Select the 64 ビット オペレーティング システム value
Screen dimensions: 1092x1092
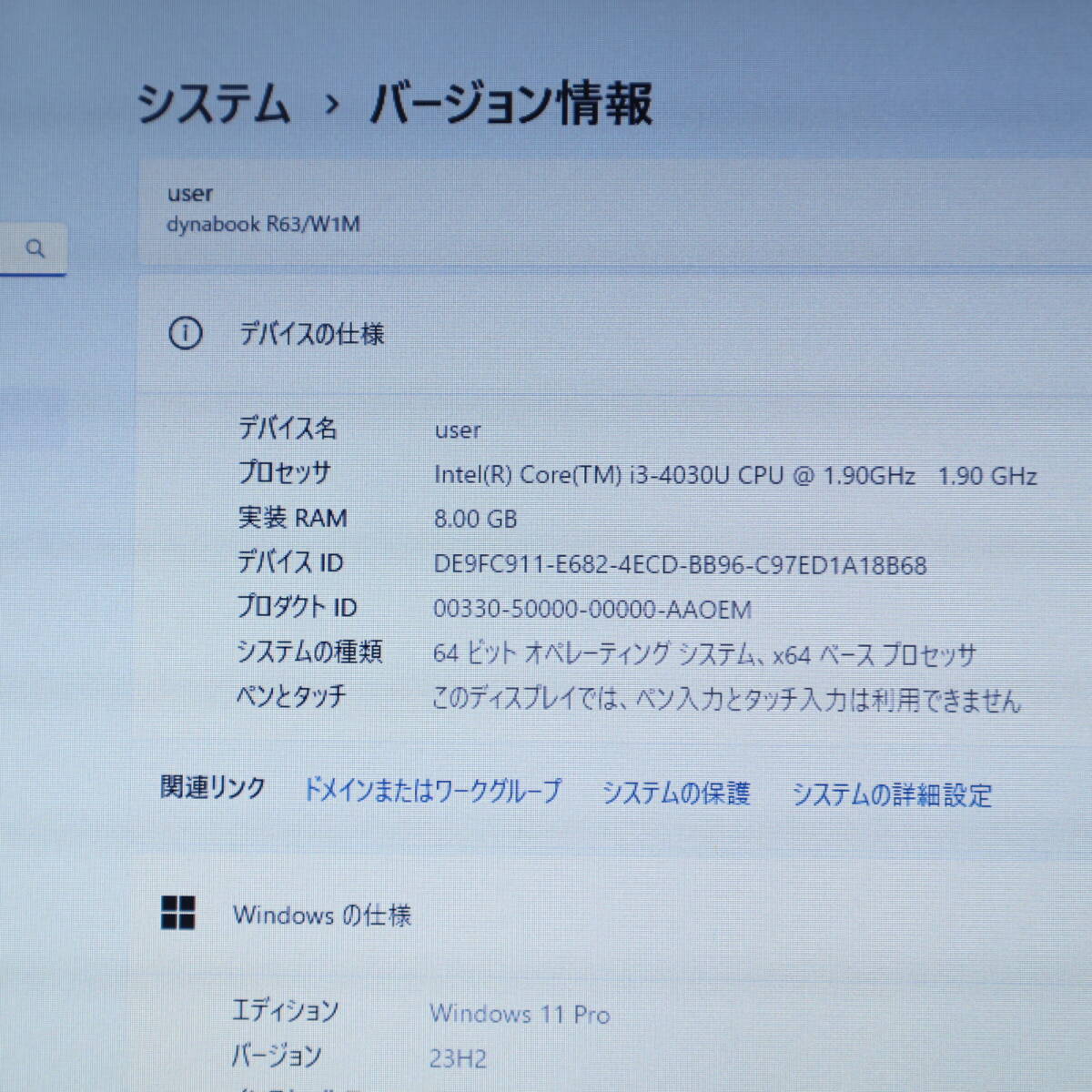[x=704, y=653]
